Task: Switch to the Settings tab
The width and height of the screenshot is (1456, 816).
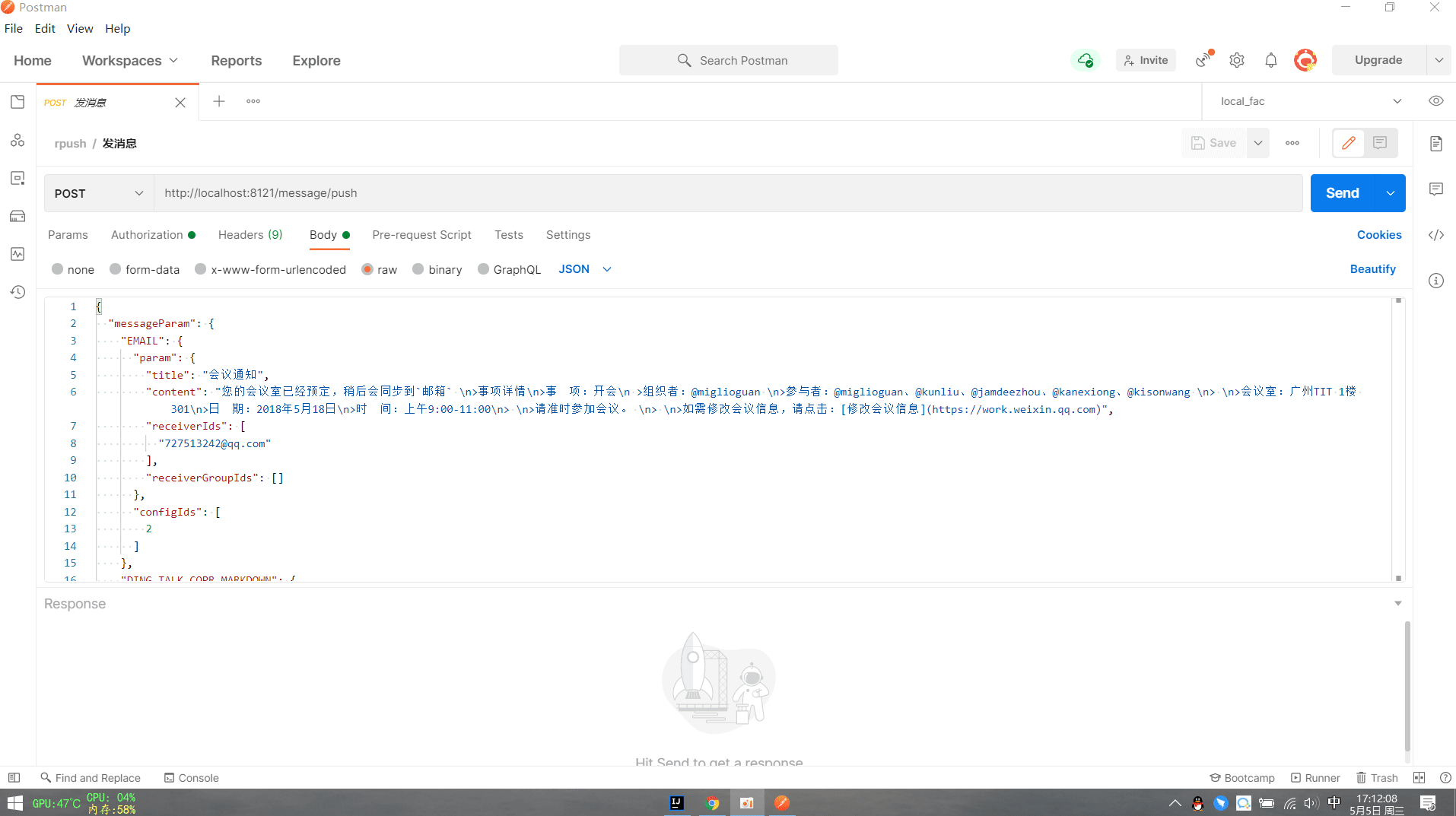Action: (x=568, y=235)
